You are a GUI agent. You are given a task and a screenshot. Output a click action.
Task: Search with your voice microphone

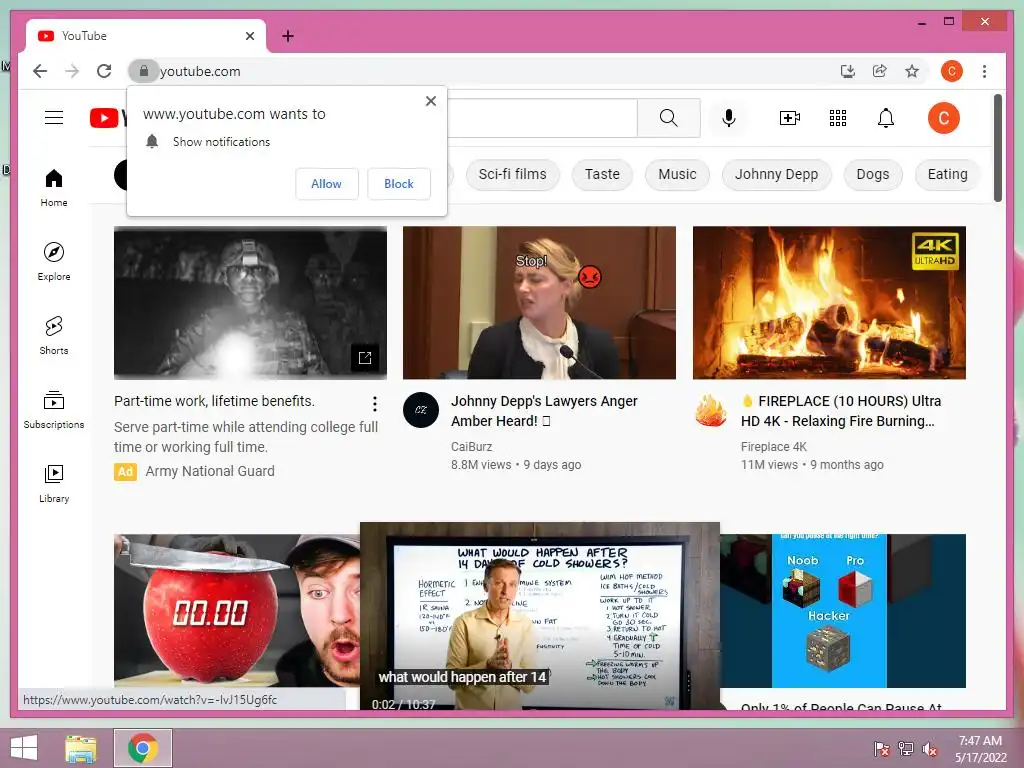(x=729, y=118)
